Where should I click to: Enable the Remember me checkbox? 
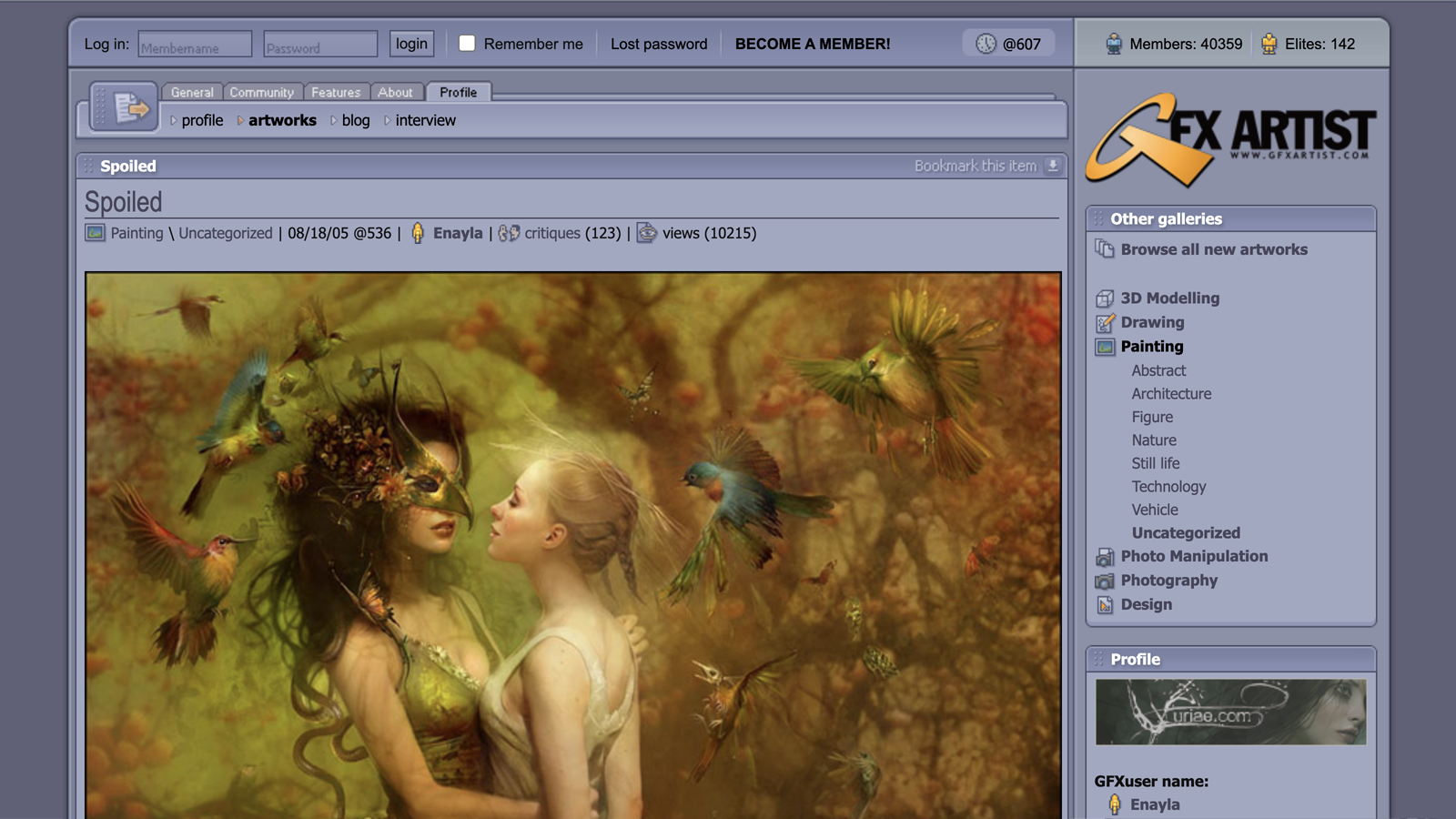coord(467,44)
